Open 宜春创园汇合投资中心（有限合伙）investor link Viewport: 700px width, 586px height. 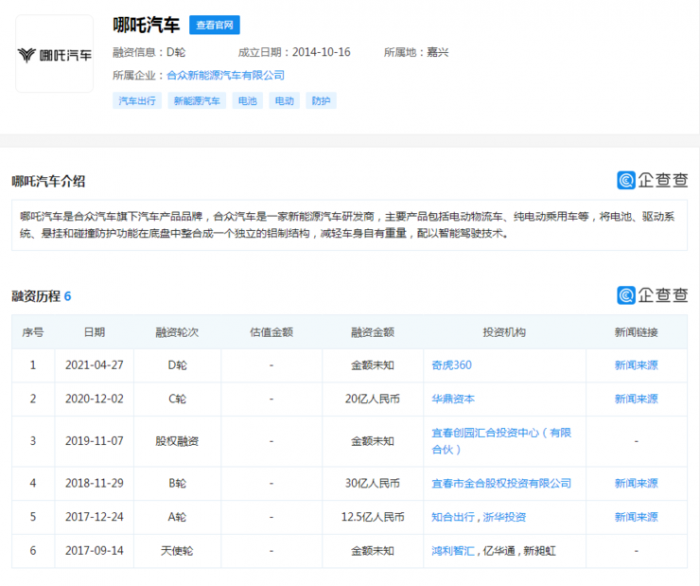(501, 441)
